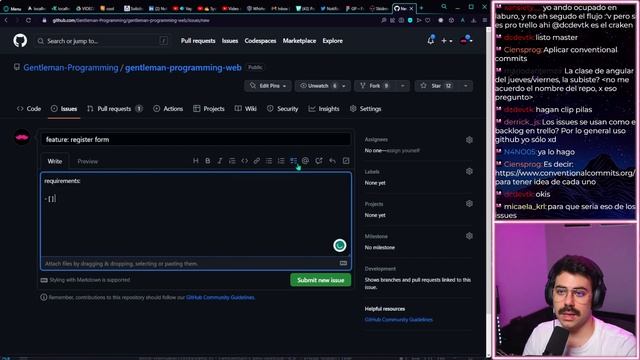Open the browser Menu button
640x360 pixels.
(x=12, y=8)
